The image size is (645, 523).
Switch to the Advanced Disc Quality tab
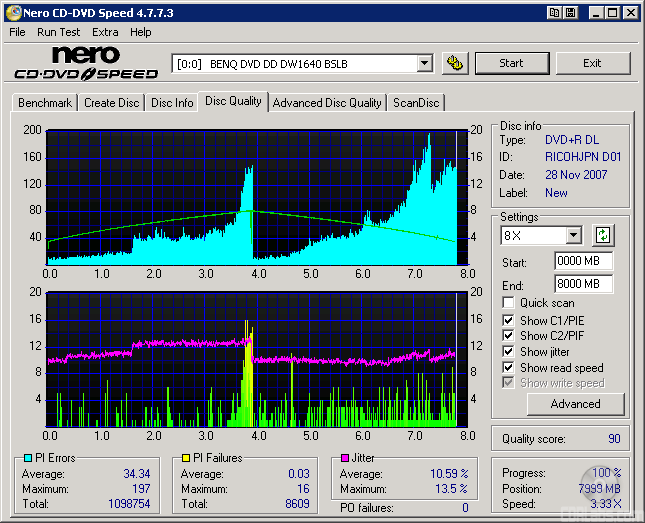[327, 103]
